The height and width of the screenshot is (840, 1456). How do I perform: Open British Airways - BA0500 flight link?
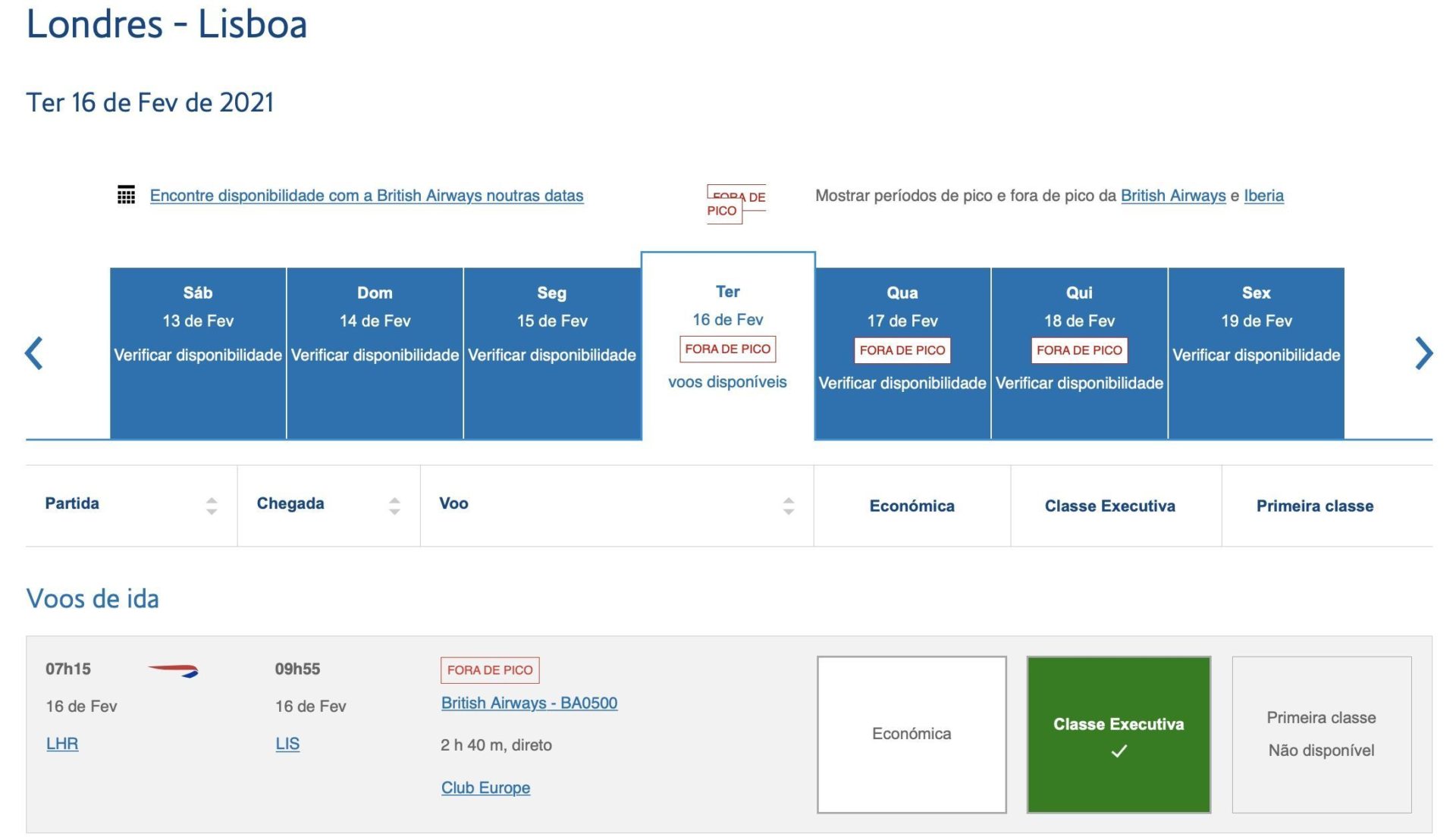tap(529, 703)
